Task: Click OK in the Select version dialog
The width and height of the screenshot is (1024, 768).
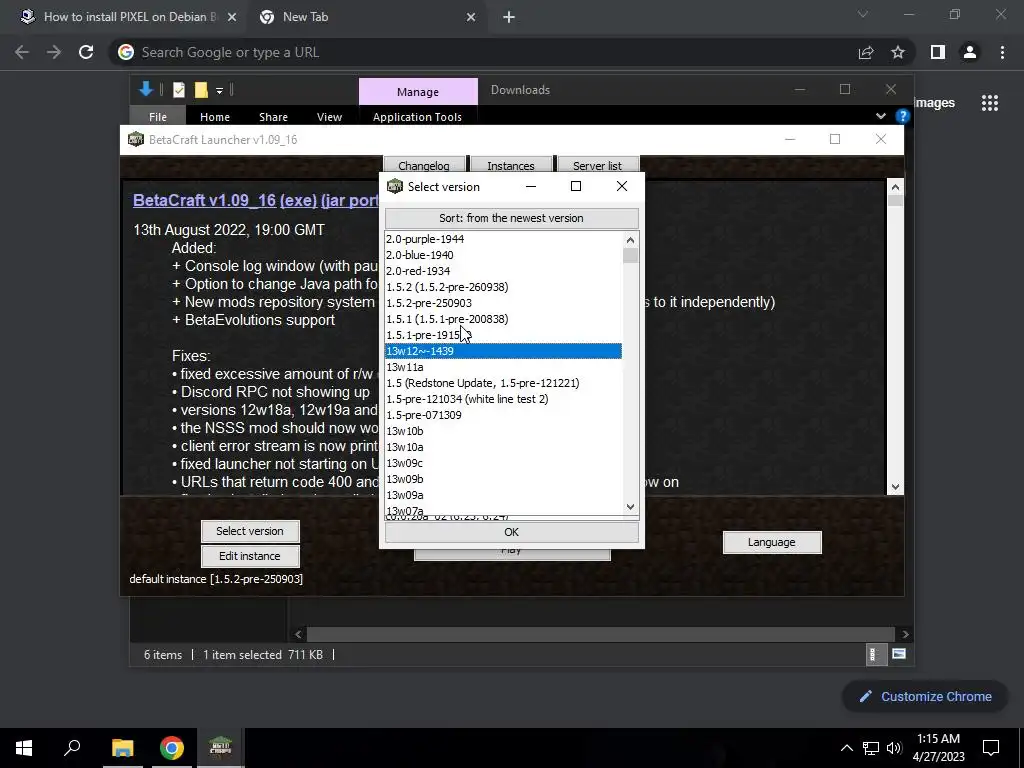Action: coord(511,532)
